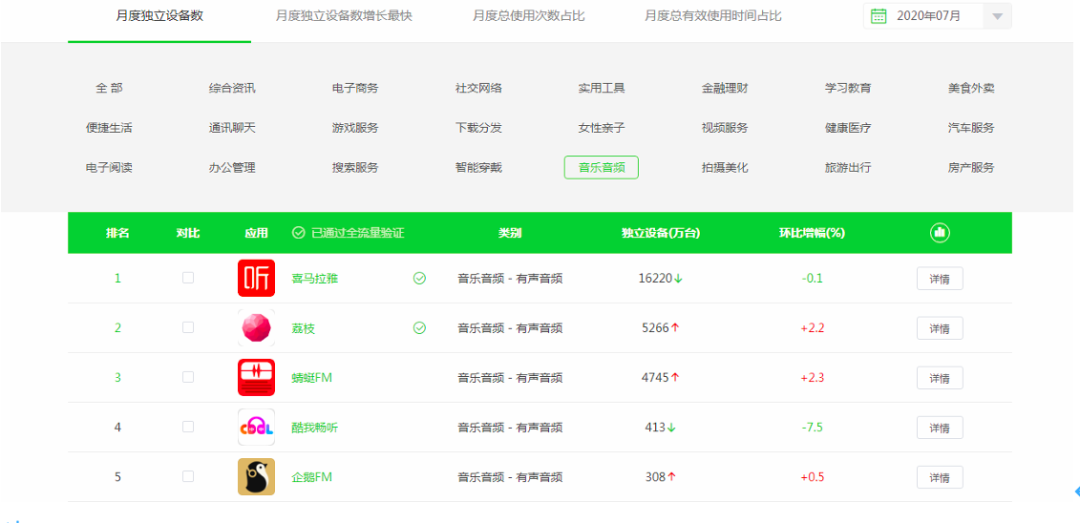Click the 独立设备(万台) column header
1080x523 pixels.
pyautogui.click(x=661, y=233)
